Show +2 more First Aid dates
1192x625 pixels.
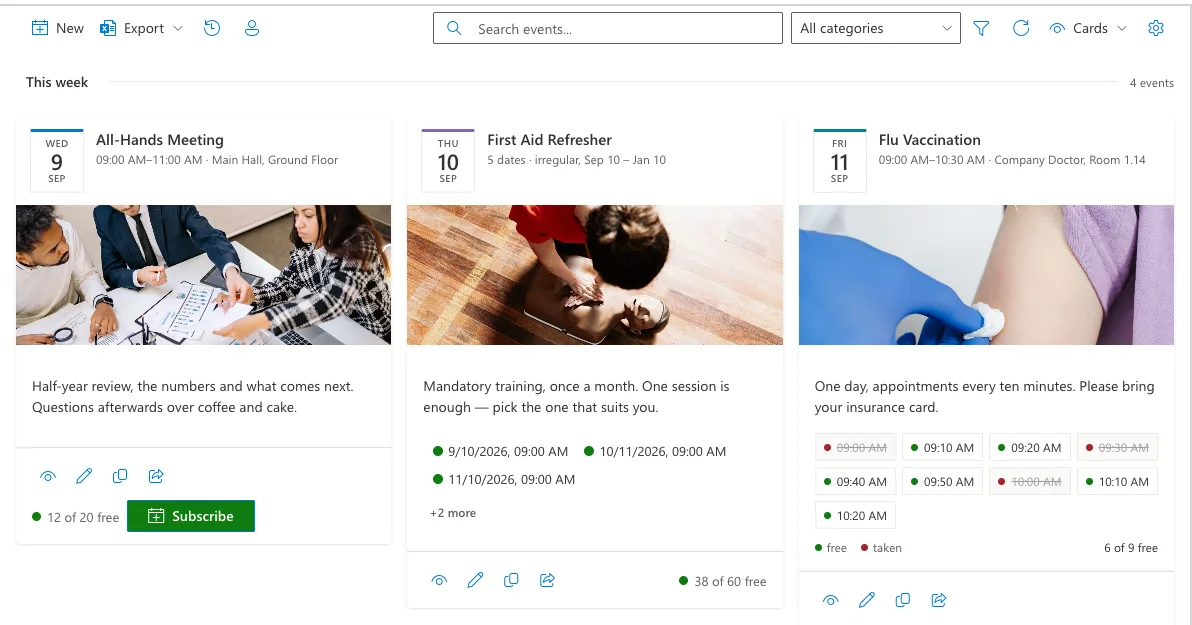click(453, 513)
